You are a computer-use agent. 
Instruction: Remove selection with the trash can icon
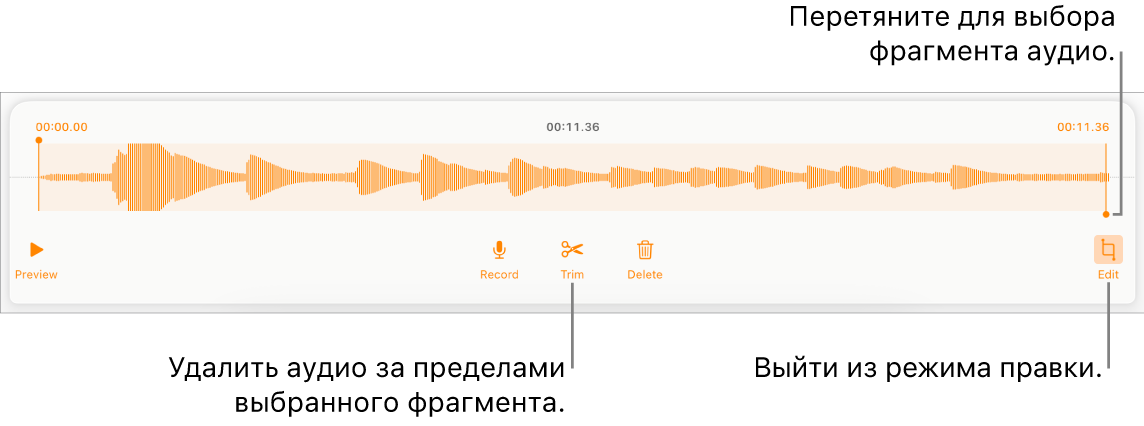pos(645,250)
